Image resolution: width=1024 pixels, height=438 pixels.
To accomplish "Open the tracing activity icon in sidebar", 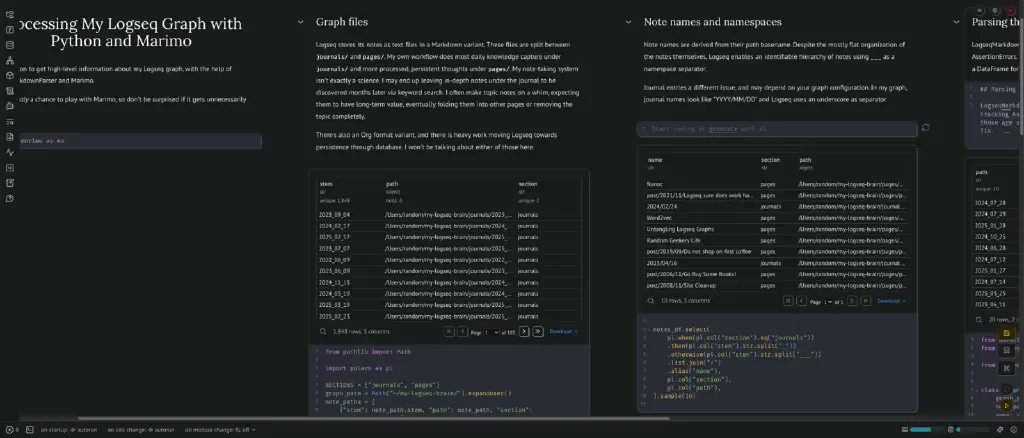I will 10,151.
